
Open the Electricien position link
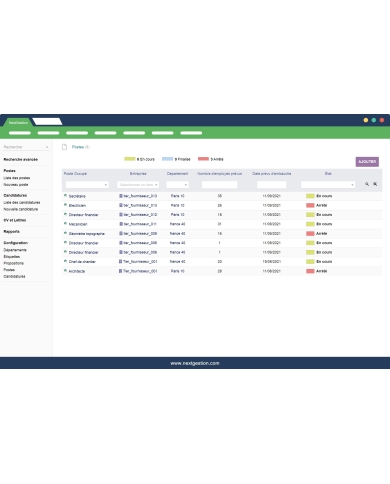pos(77,205)
